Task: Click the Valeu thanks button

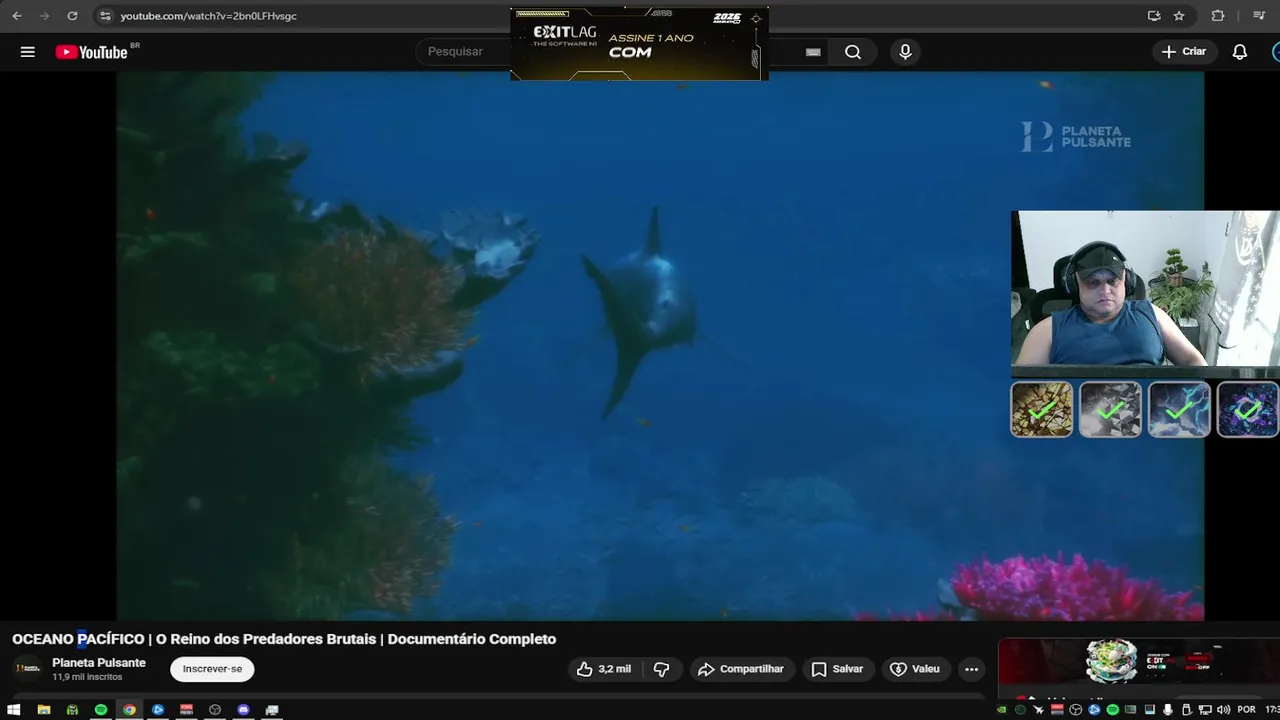Action: click(x=915, y=669)
